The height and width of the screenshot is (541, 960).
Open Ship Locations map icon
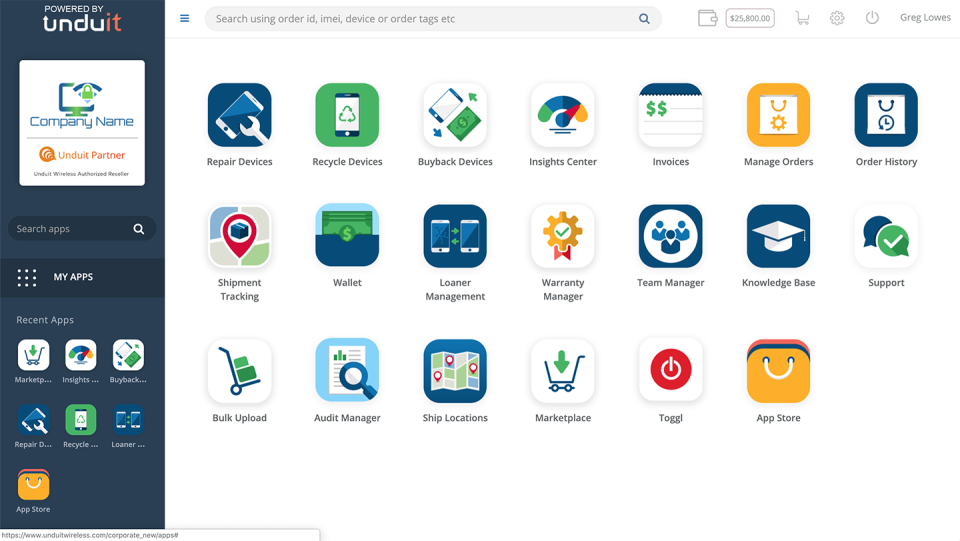tap(455, 370)
